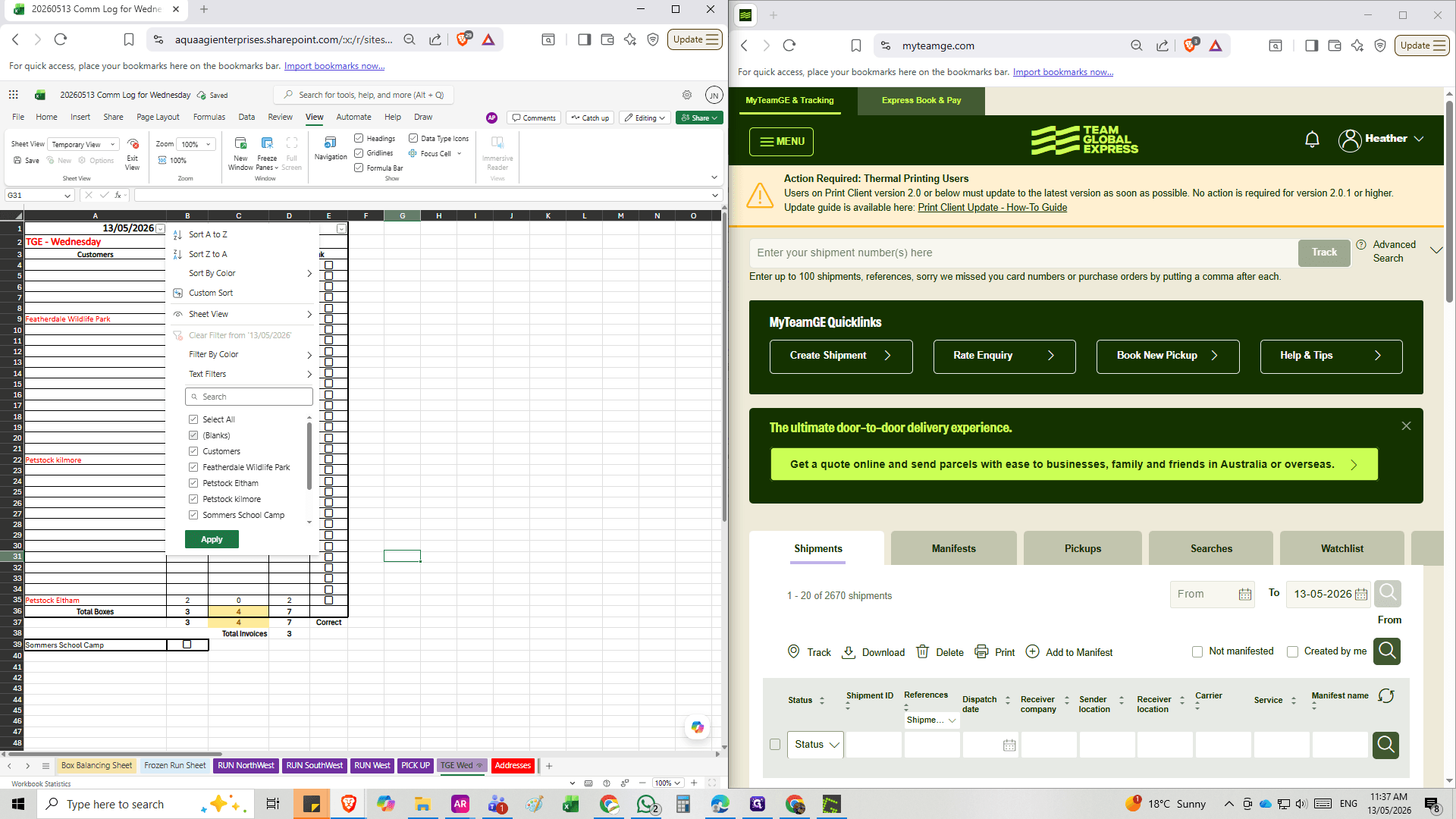Screen dimensions: 1456x819
Task: Open the Status filter dropdown in shipments table
Action: click(815, 745)
